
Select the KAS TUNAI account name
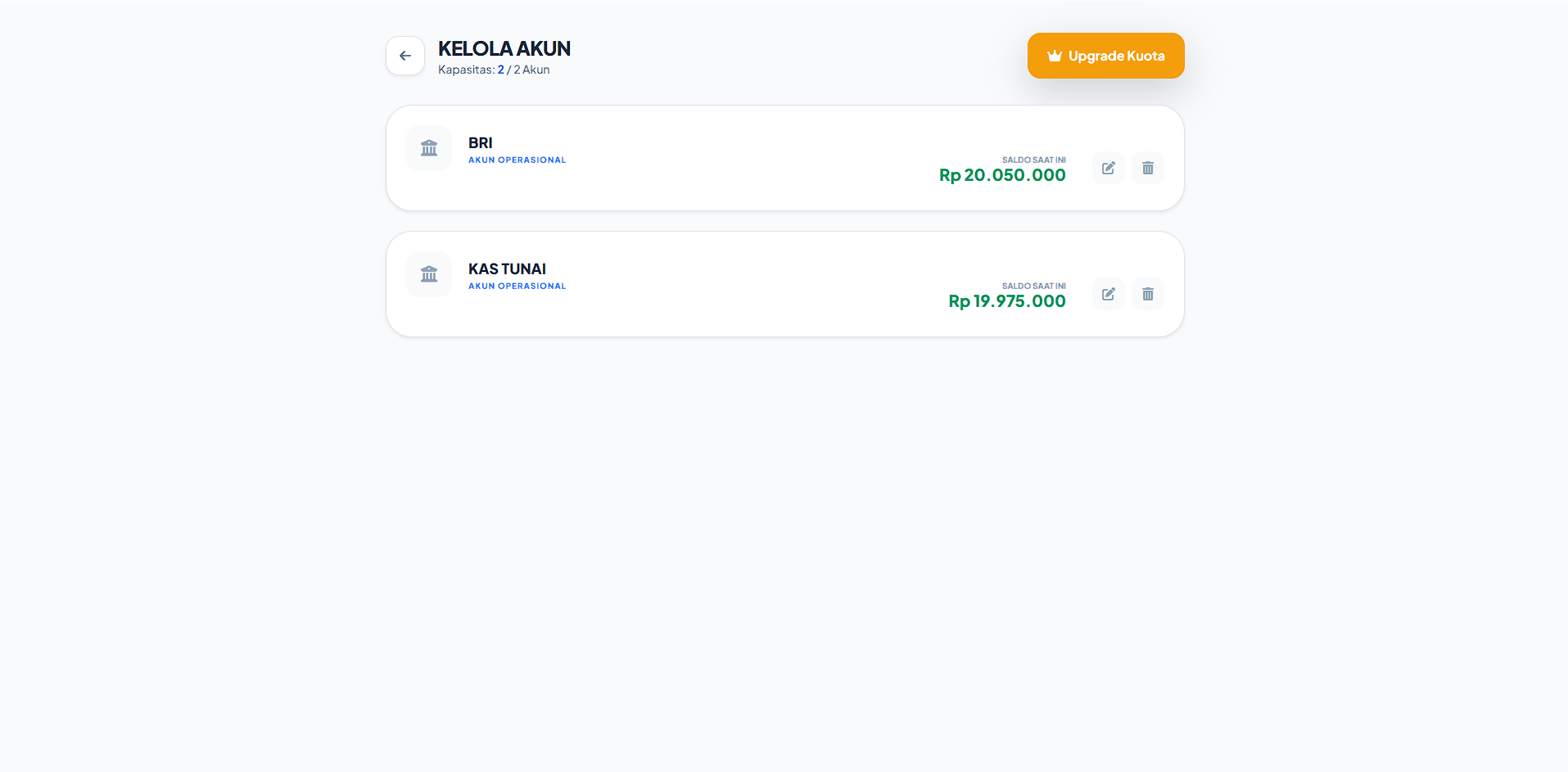(507, 269)
